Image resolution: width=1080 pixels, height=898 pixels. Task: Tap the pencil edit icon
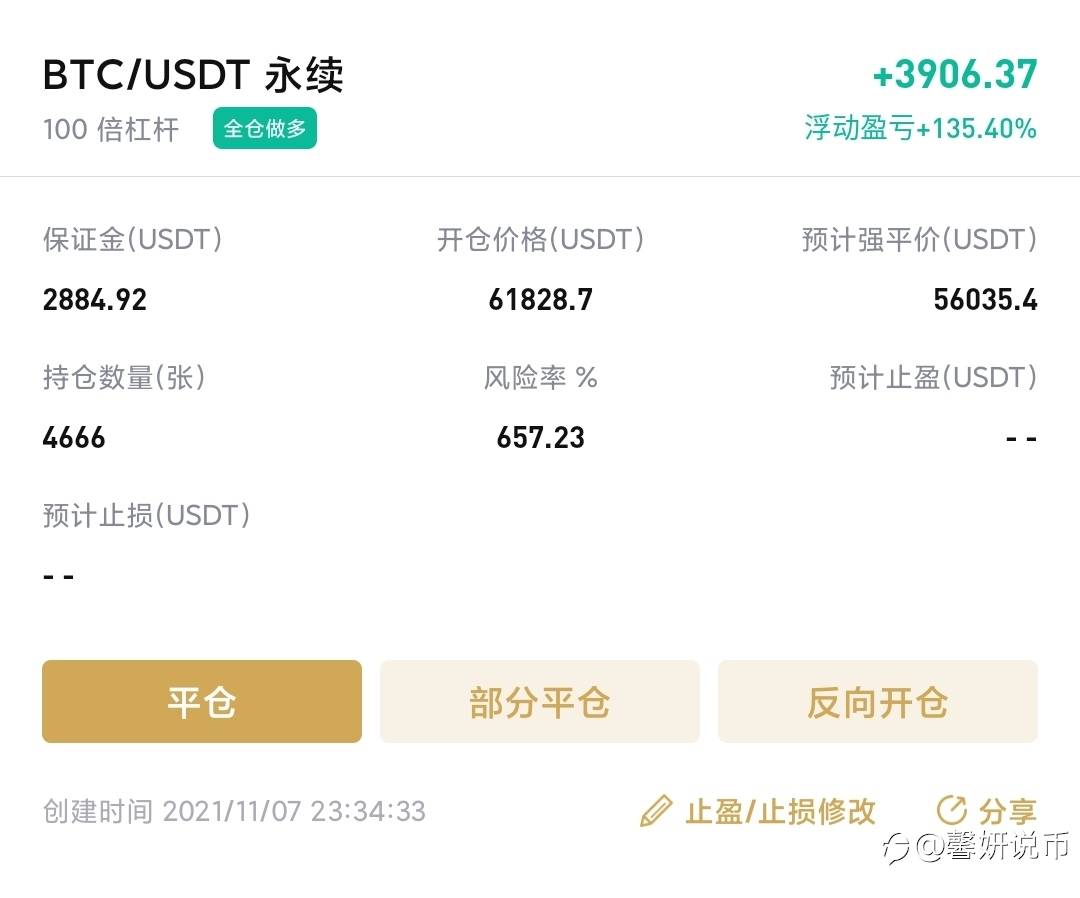coord(656,811)
